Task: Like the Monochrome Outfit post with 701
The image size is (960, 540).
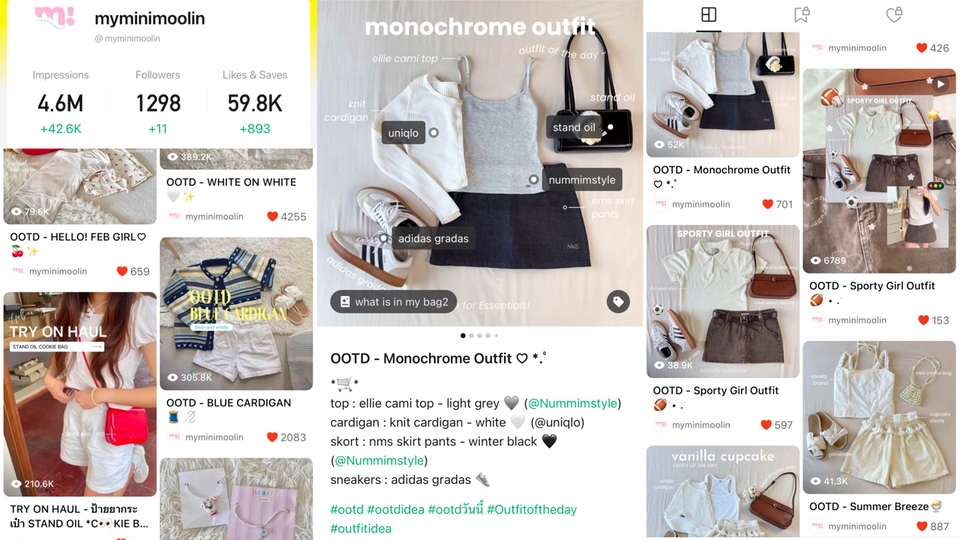Action: (767, 204)
